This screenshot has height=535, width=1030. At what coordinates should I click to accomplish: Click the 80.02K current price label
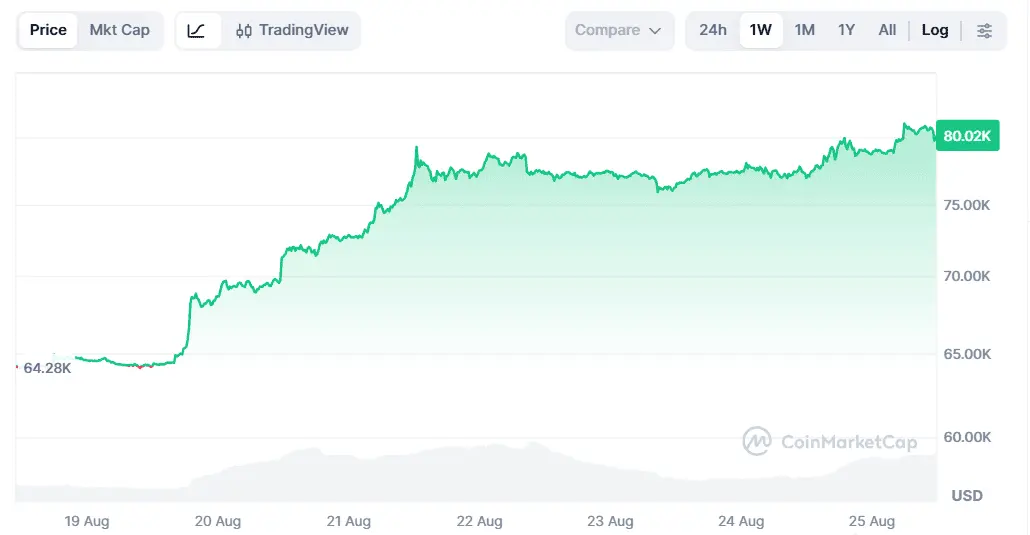(968, 135)
